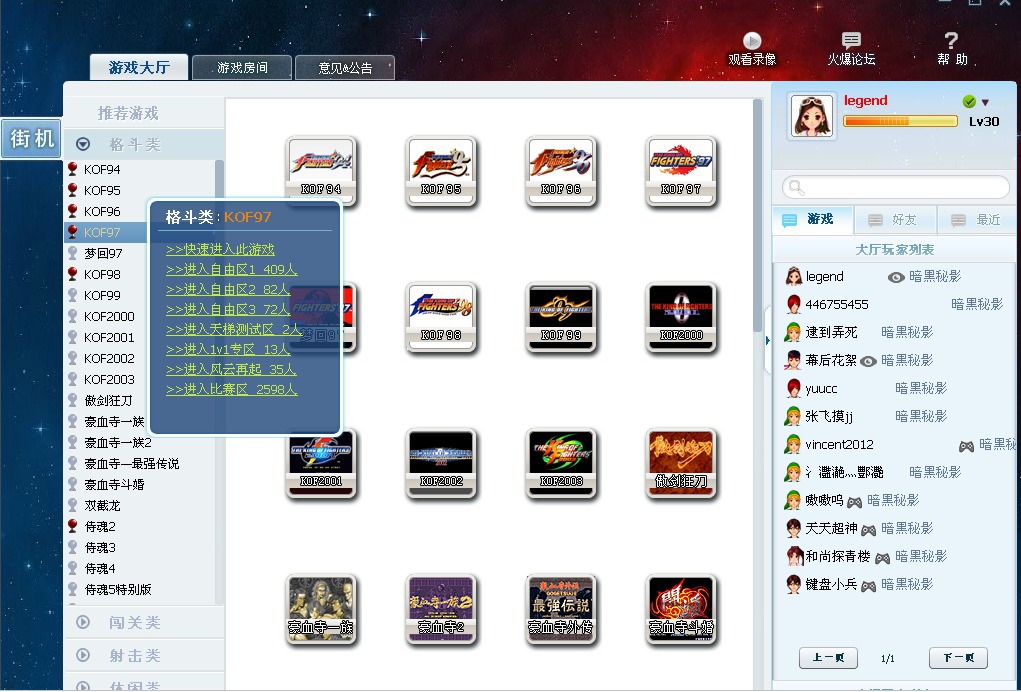
Task: Open the 帮助 help icon
Action: (x=951, y=49)
